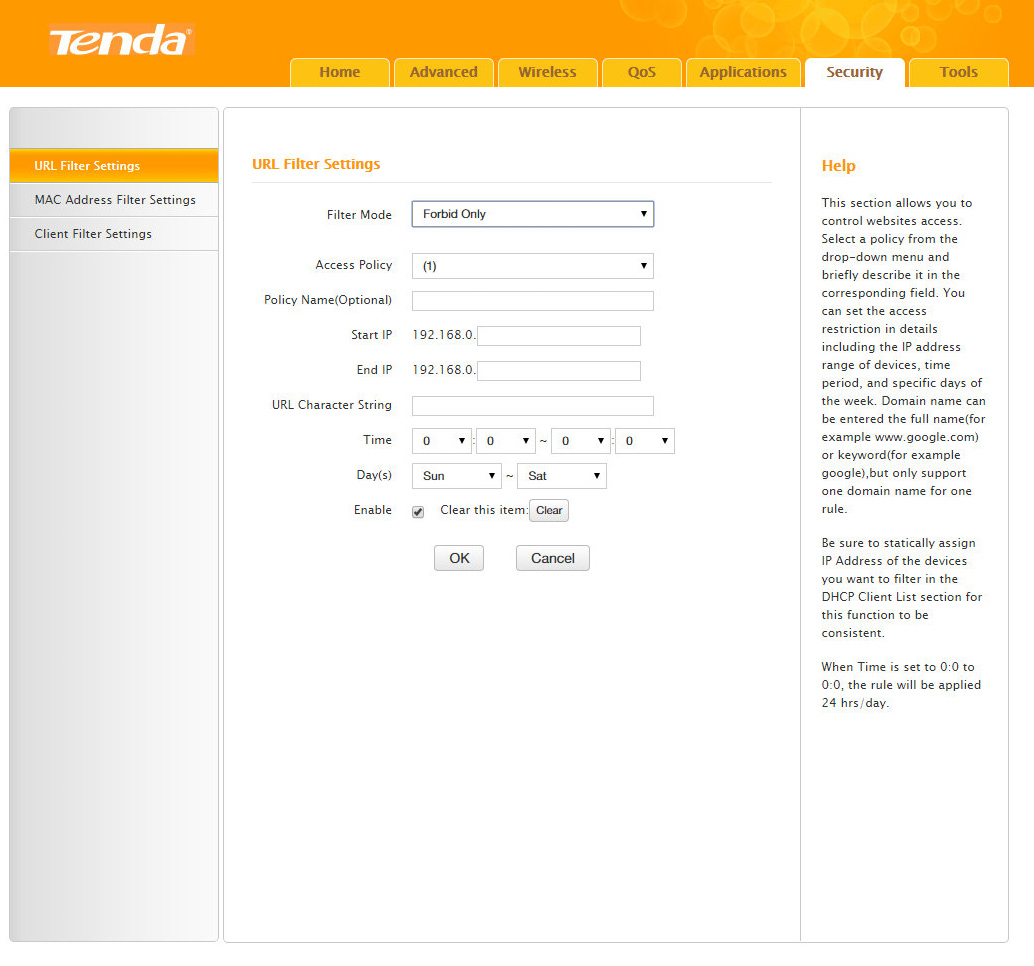Click the Cancel button
1034x966 pixels.
tap(553, 558)
